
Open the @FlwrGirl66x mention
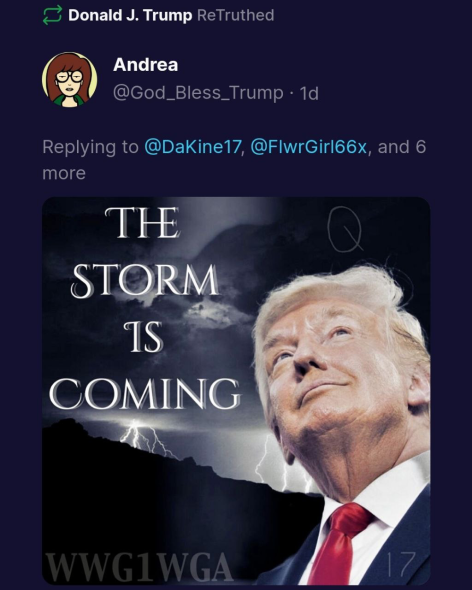(308, 146)
